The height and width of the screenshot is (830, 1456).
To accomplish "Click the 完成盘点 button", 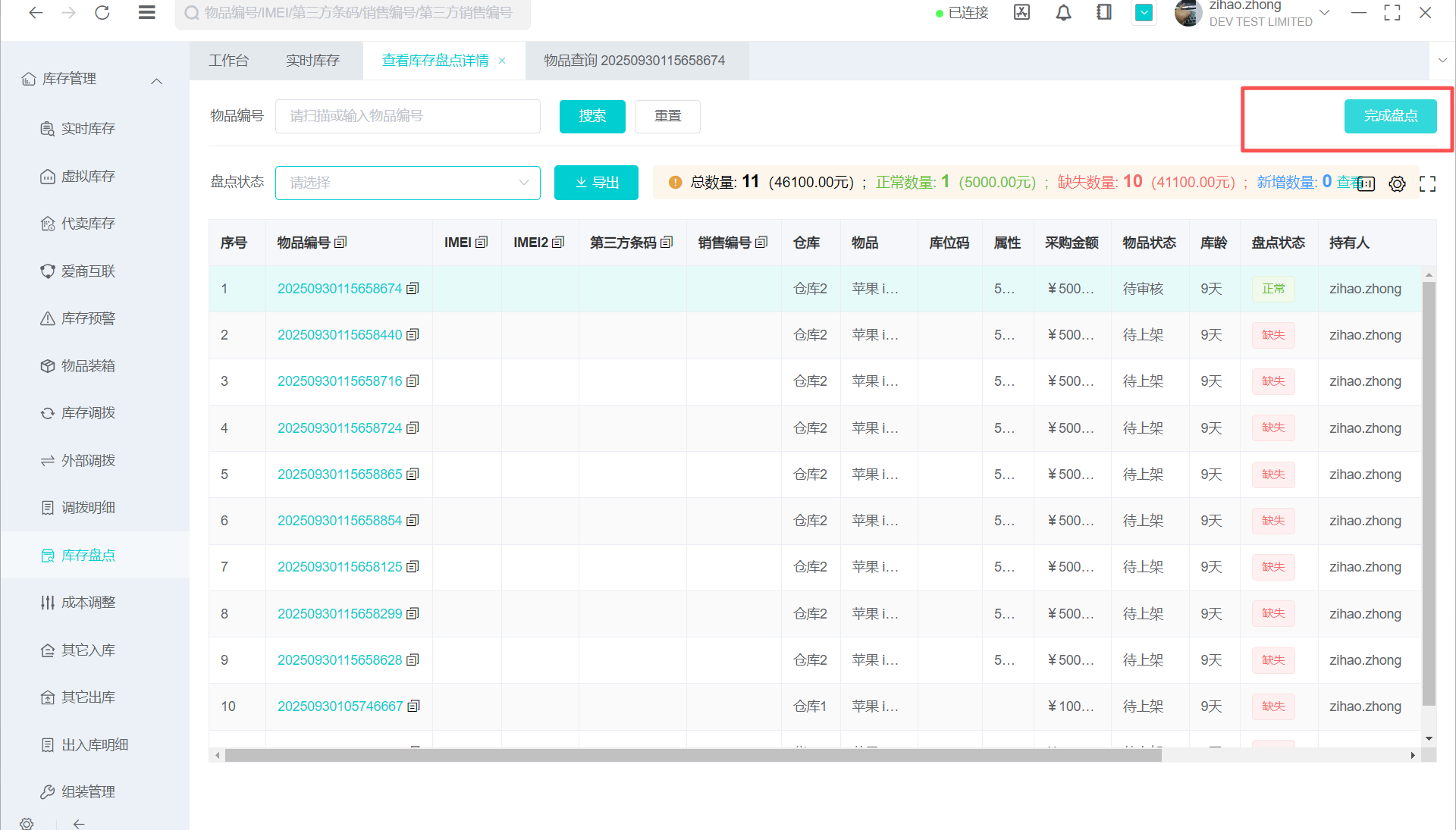I will click(x=1390, y=116).
